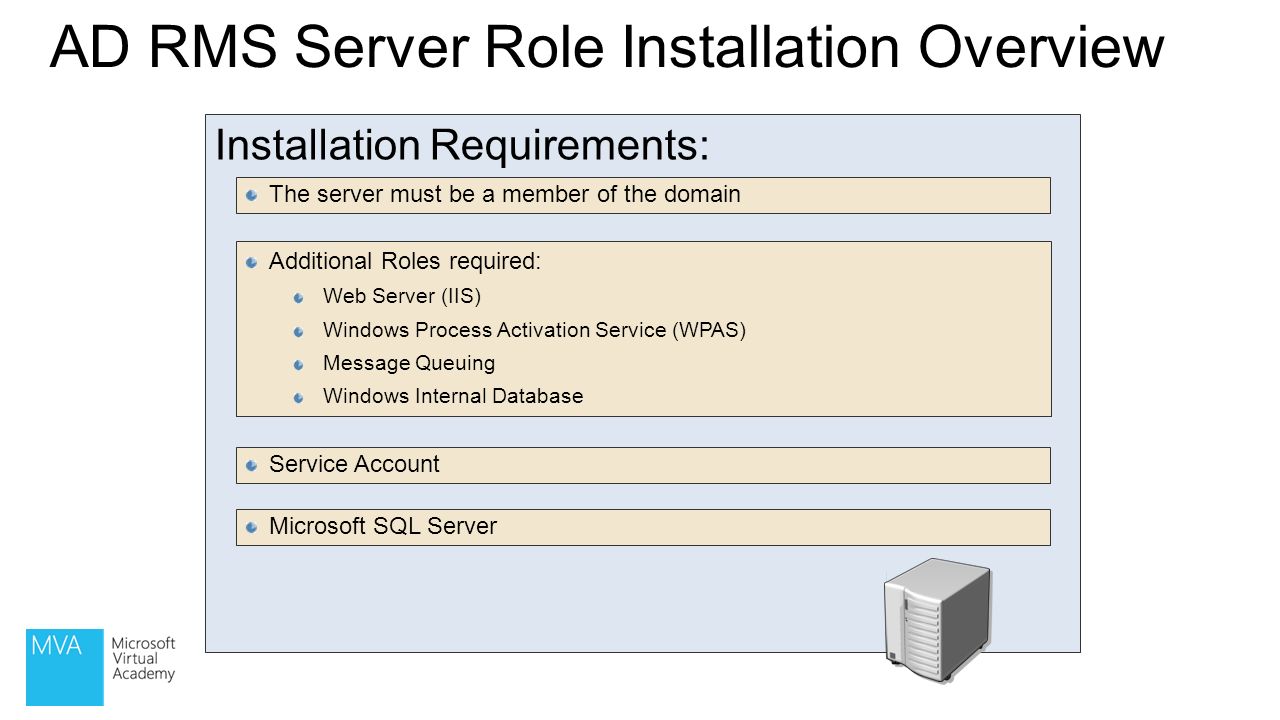Click the bullet beside "Microsoft SQL Server"

coord(252,527)
